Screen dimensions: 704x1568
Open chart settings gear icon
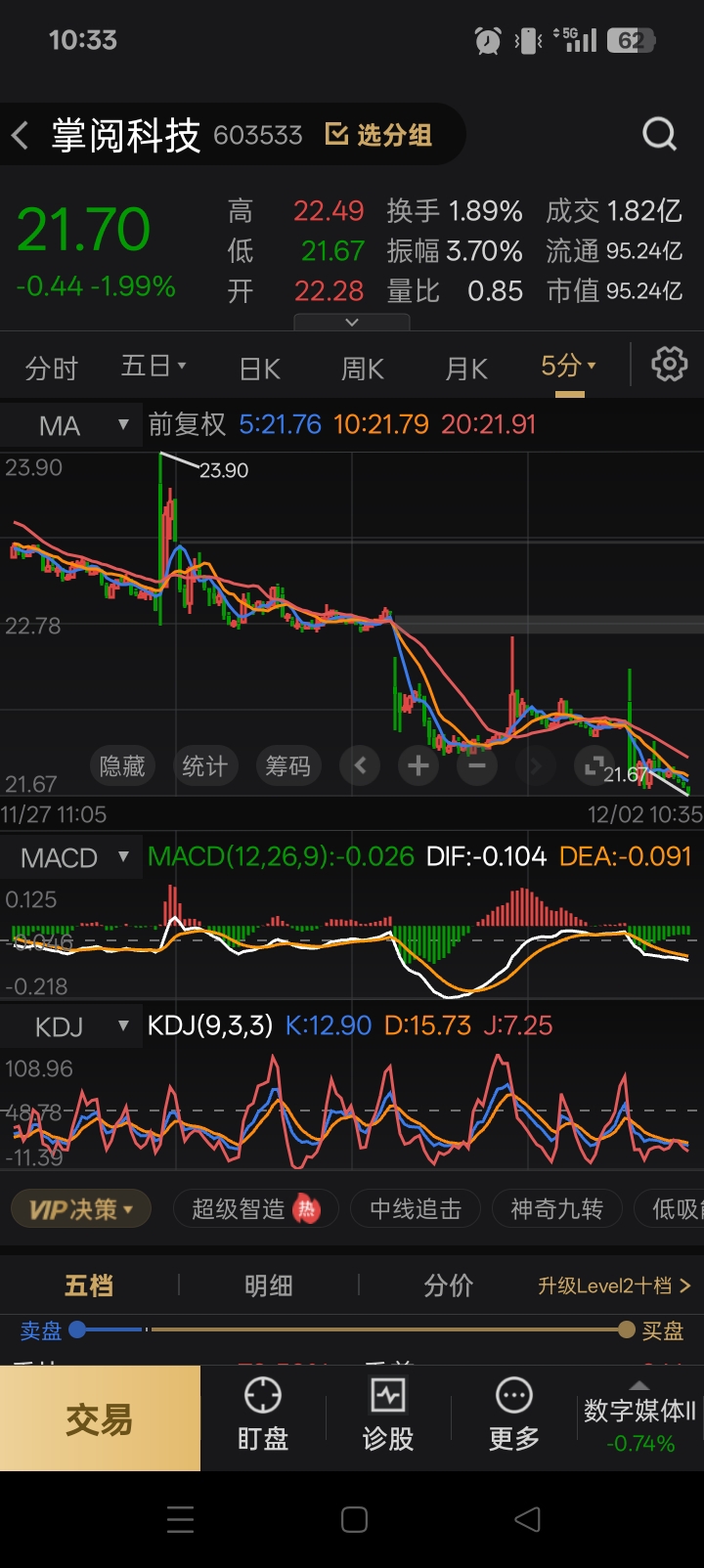click(x=670, y=365)
